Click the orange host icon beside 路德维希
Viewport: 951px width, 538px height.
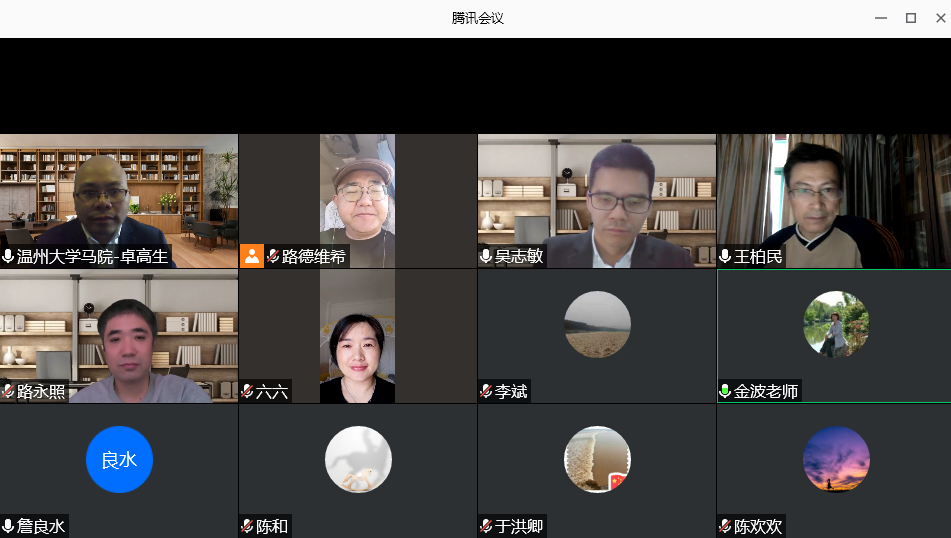(x=252, y=256)
